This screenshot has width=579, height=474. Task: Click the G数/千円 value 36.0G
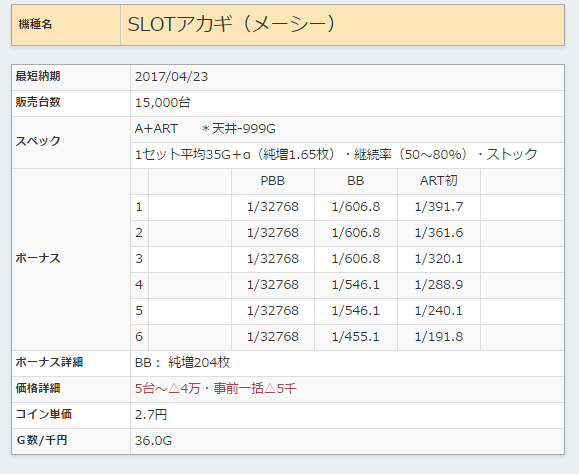point(153,440)
